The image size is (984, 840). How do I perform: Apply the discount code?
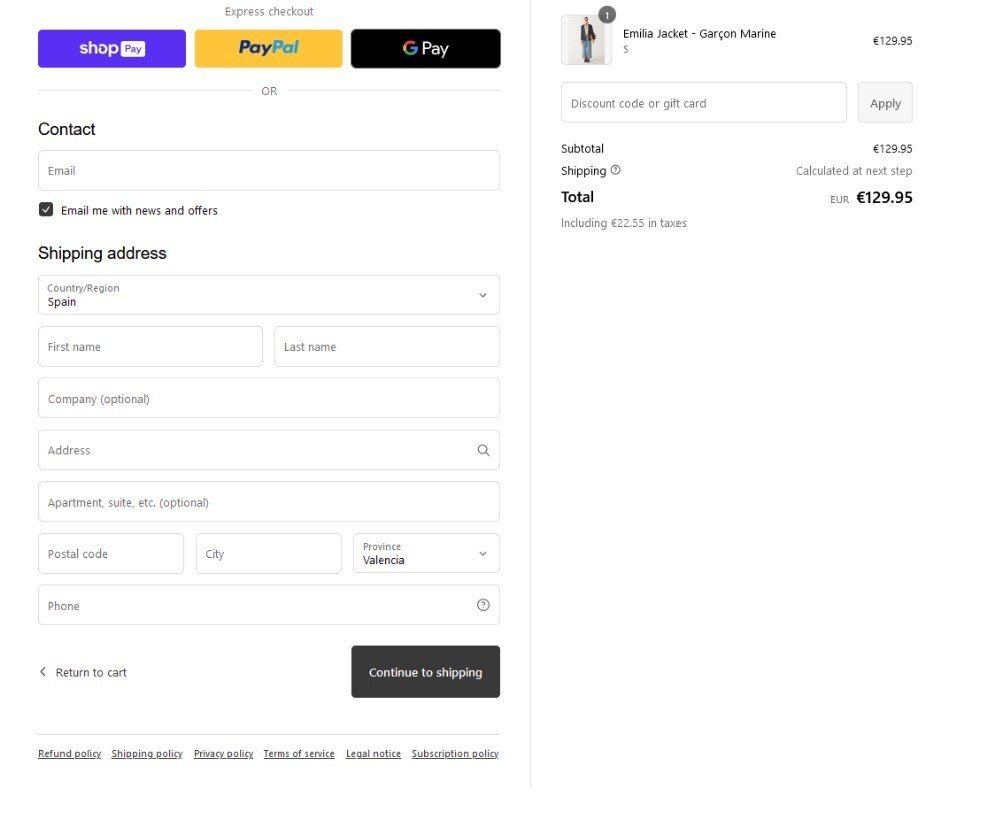click(x=885, y=103)
